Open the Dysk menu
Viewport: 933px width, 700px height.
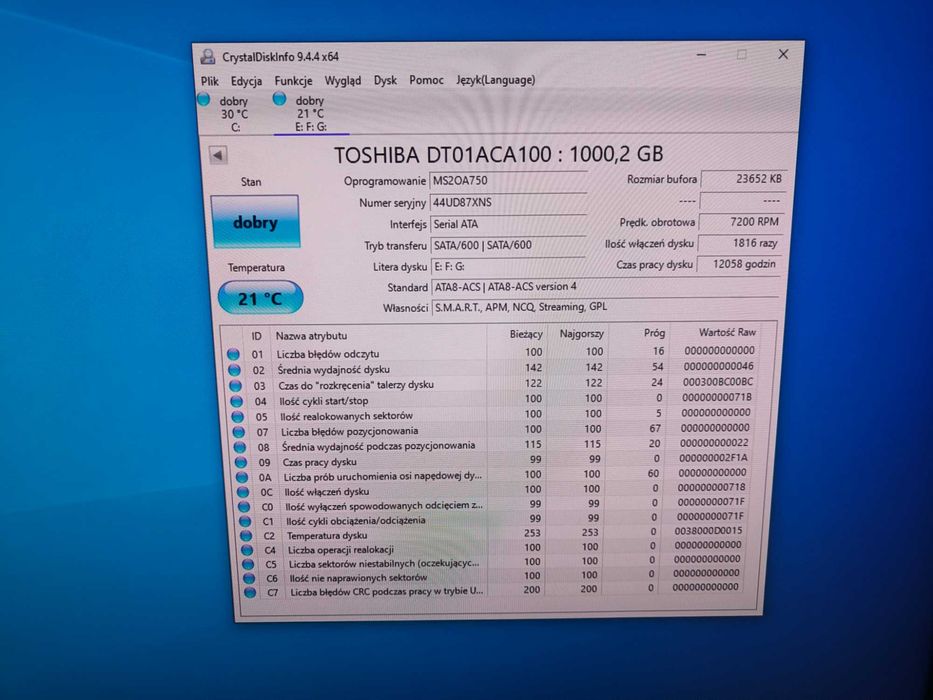coord(385,80)
